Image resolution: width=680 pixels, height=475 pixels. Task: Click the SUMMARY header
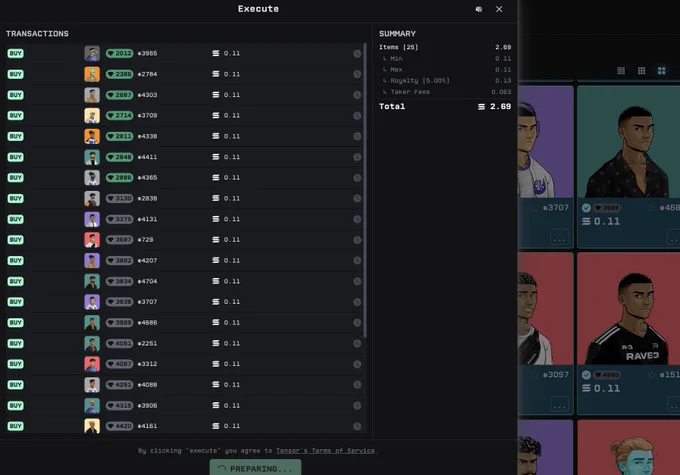click(397, 34)
